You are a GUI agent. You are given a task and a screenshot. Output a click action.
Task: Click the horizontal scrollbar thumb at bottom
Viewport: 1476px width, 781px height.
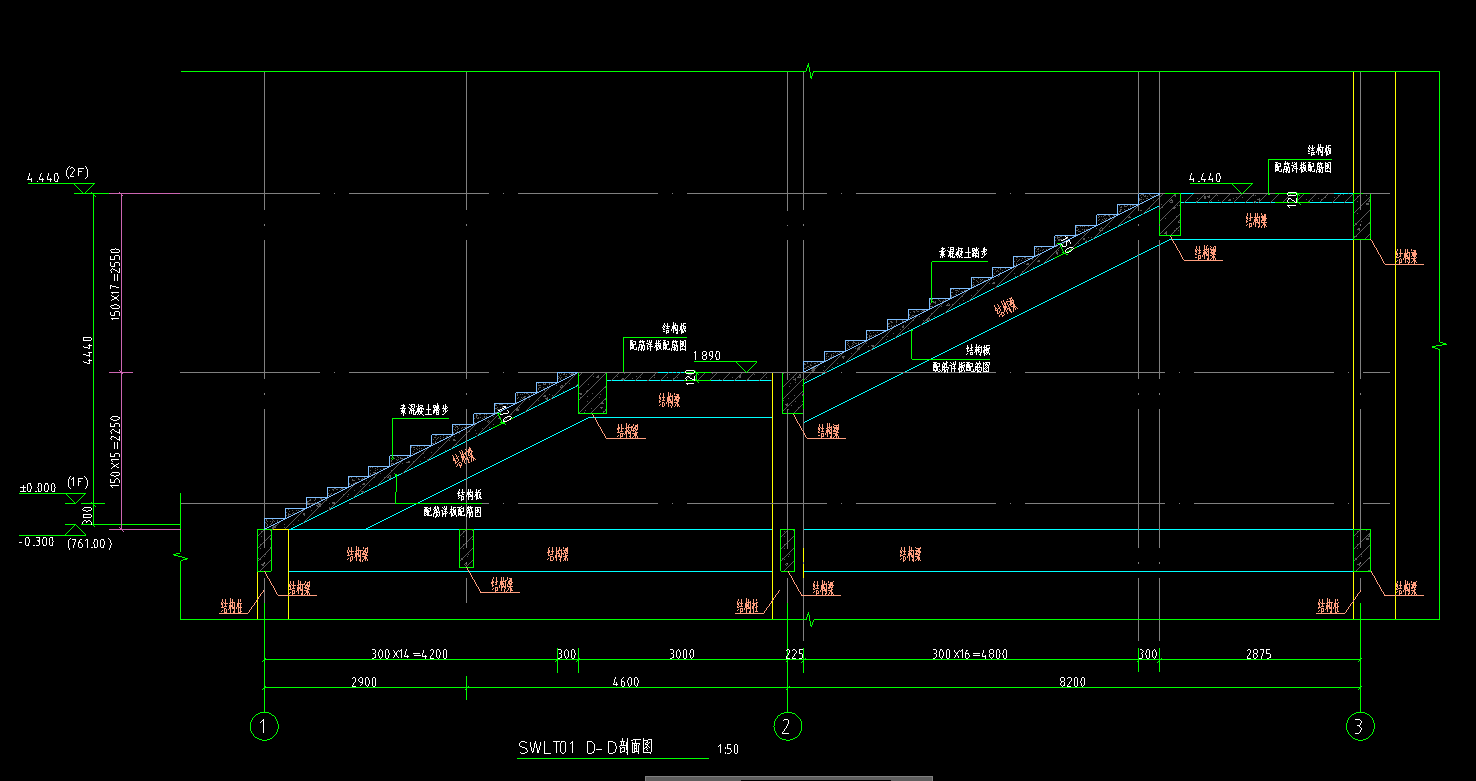coord(789,777)
